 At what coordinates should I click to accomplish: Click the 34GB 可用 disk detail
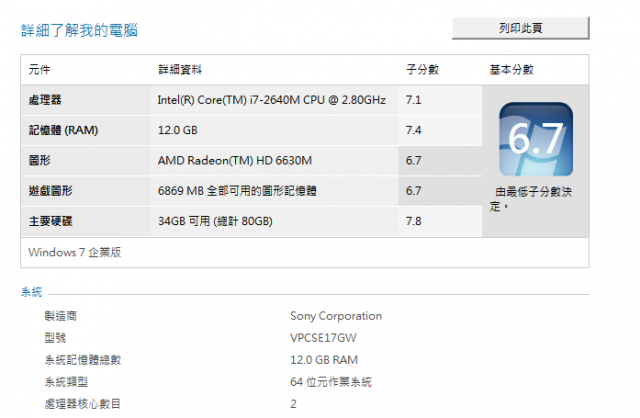215,221
